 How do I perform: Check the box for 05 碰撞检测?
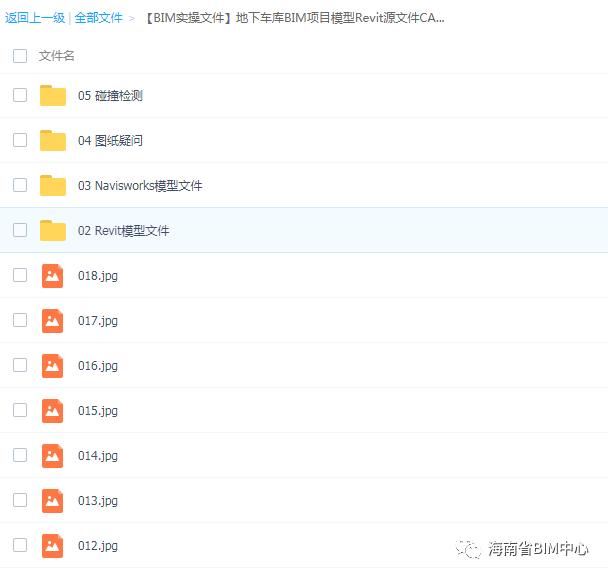click(20, 95)
